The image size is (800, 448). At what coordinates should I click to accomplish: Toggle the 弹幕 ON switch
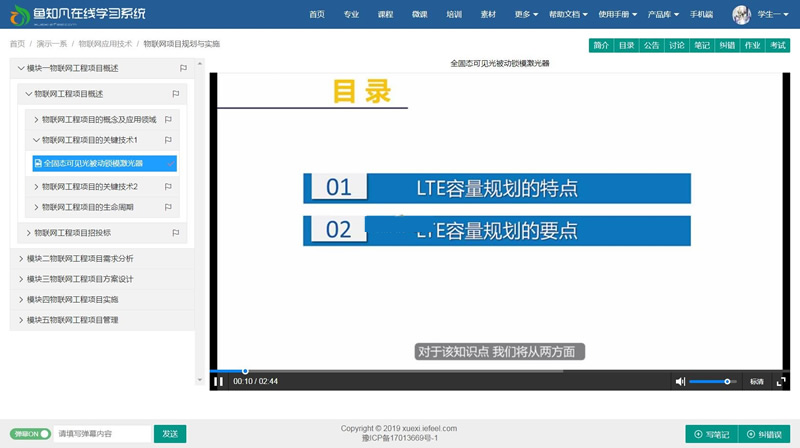tap(30, 434)
